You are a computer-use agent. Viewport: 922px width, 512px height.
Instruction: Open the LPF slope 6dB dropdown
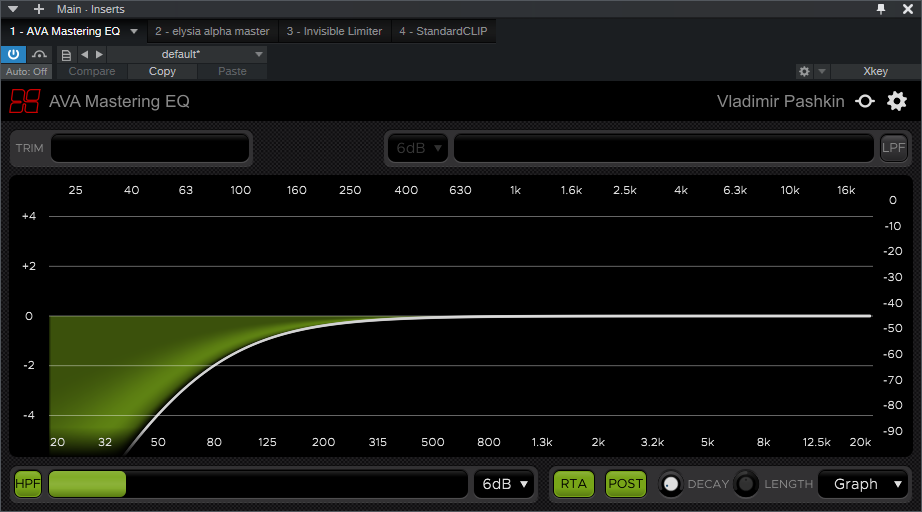[417, 148]
